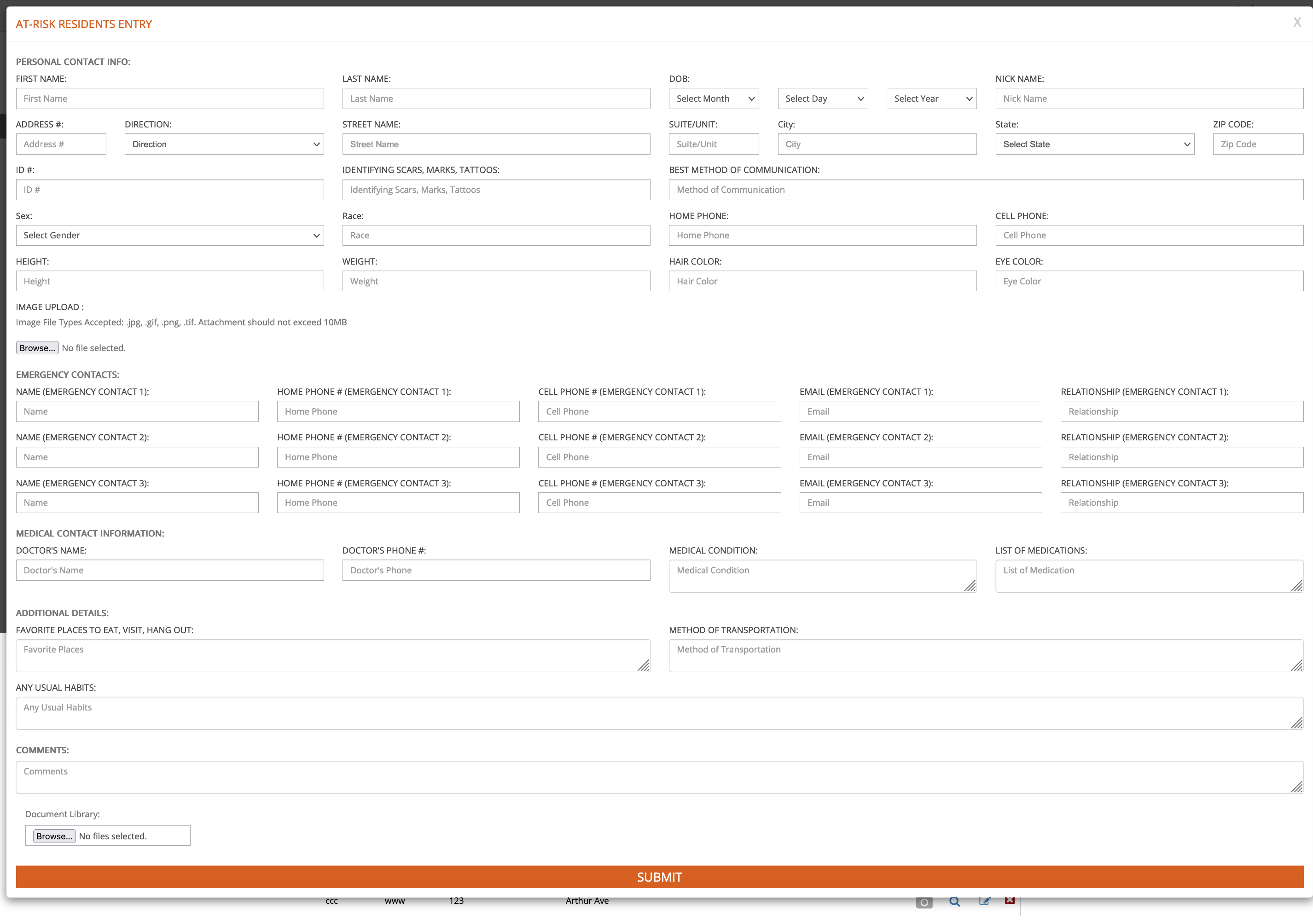Click the magnifier view icon in row
This screenshot has height=924, width=1313.
point(954,902)
